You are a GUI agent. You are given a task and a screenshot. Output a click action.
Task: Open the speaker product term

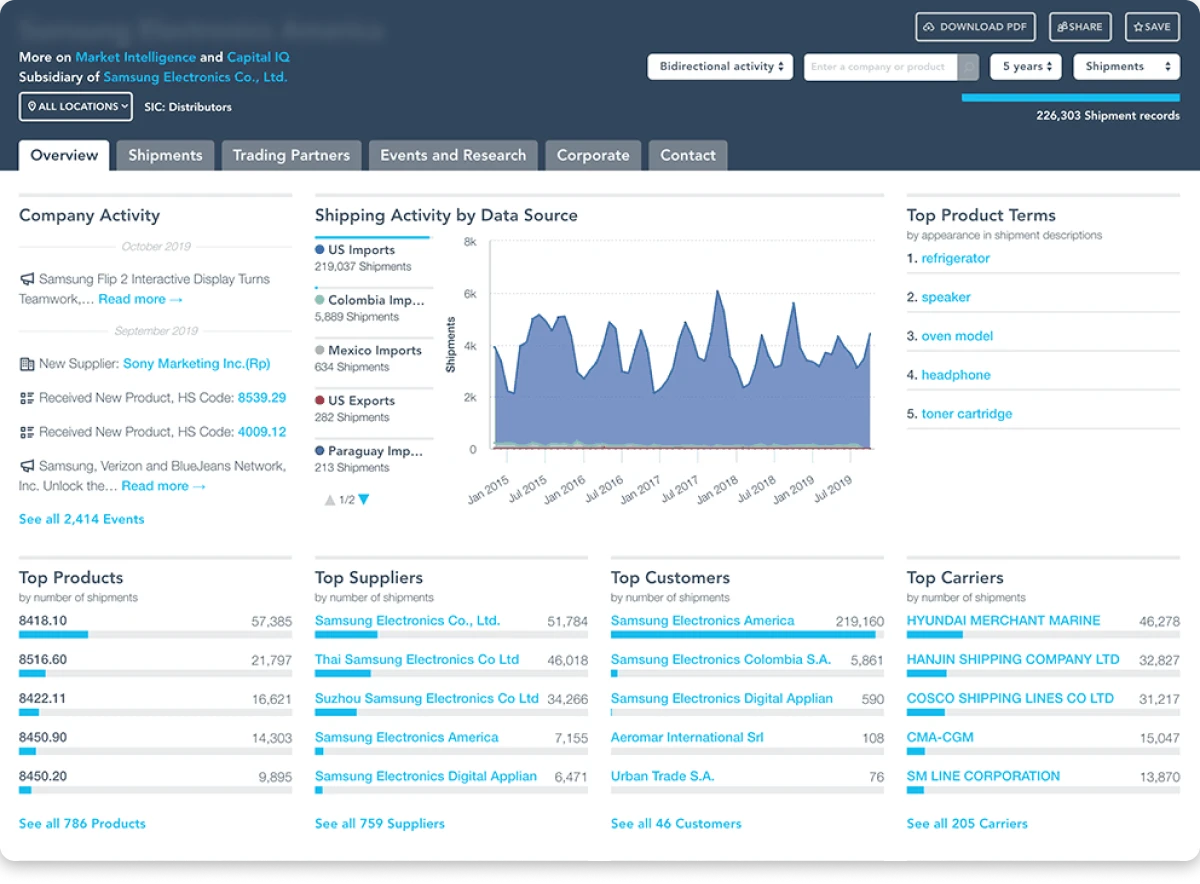(x=946, y=297)
